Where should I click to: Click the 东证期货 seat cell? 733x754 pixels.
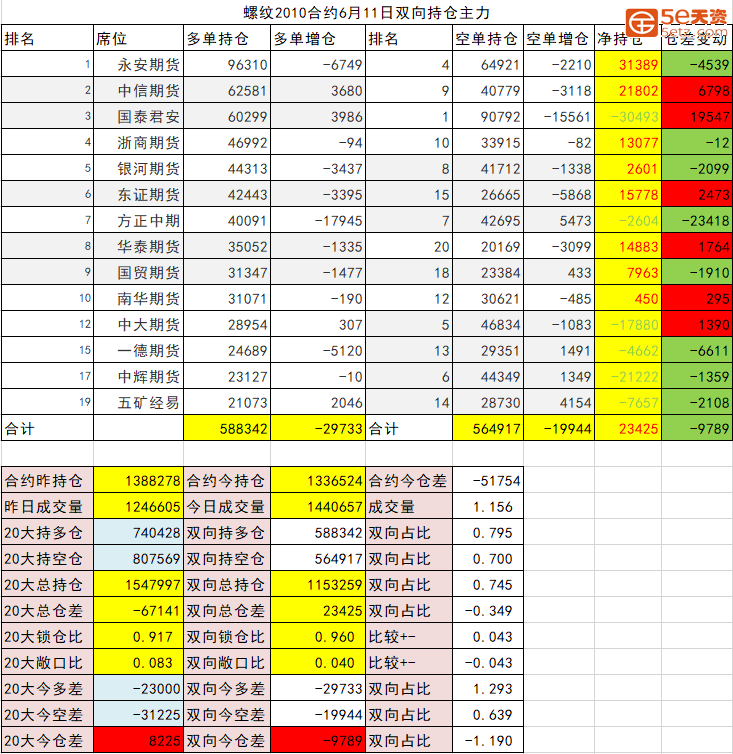tap(139, 194)
